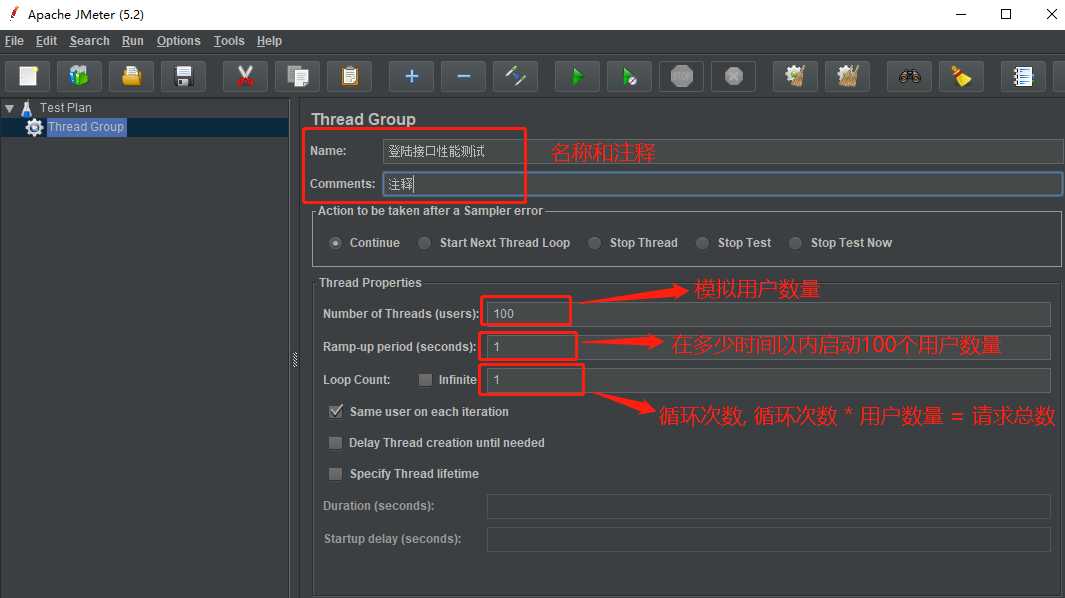Open the Search menu
1065x598 pixels.
89,41
